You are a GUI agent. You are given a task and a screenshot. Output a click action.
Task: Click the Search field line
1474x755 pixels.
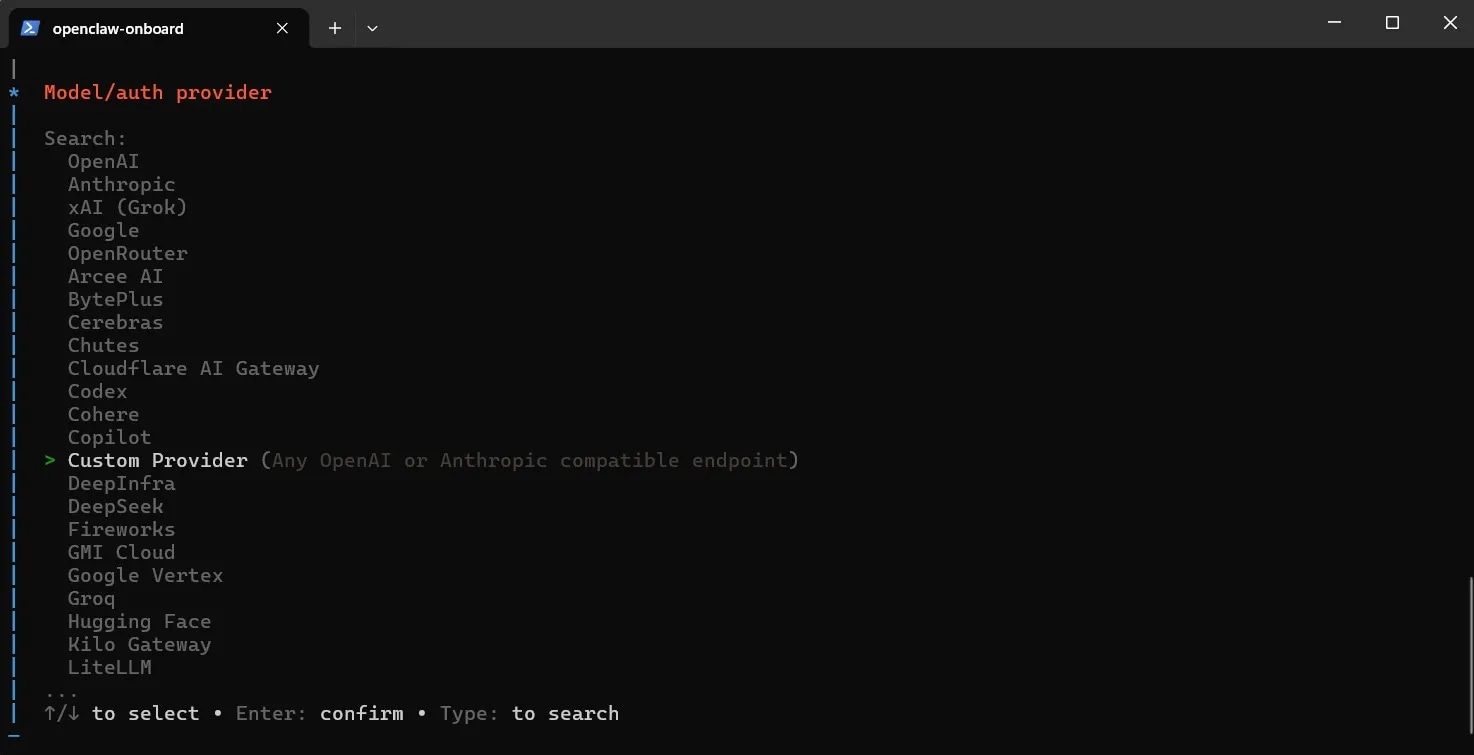click(85, 138)
